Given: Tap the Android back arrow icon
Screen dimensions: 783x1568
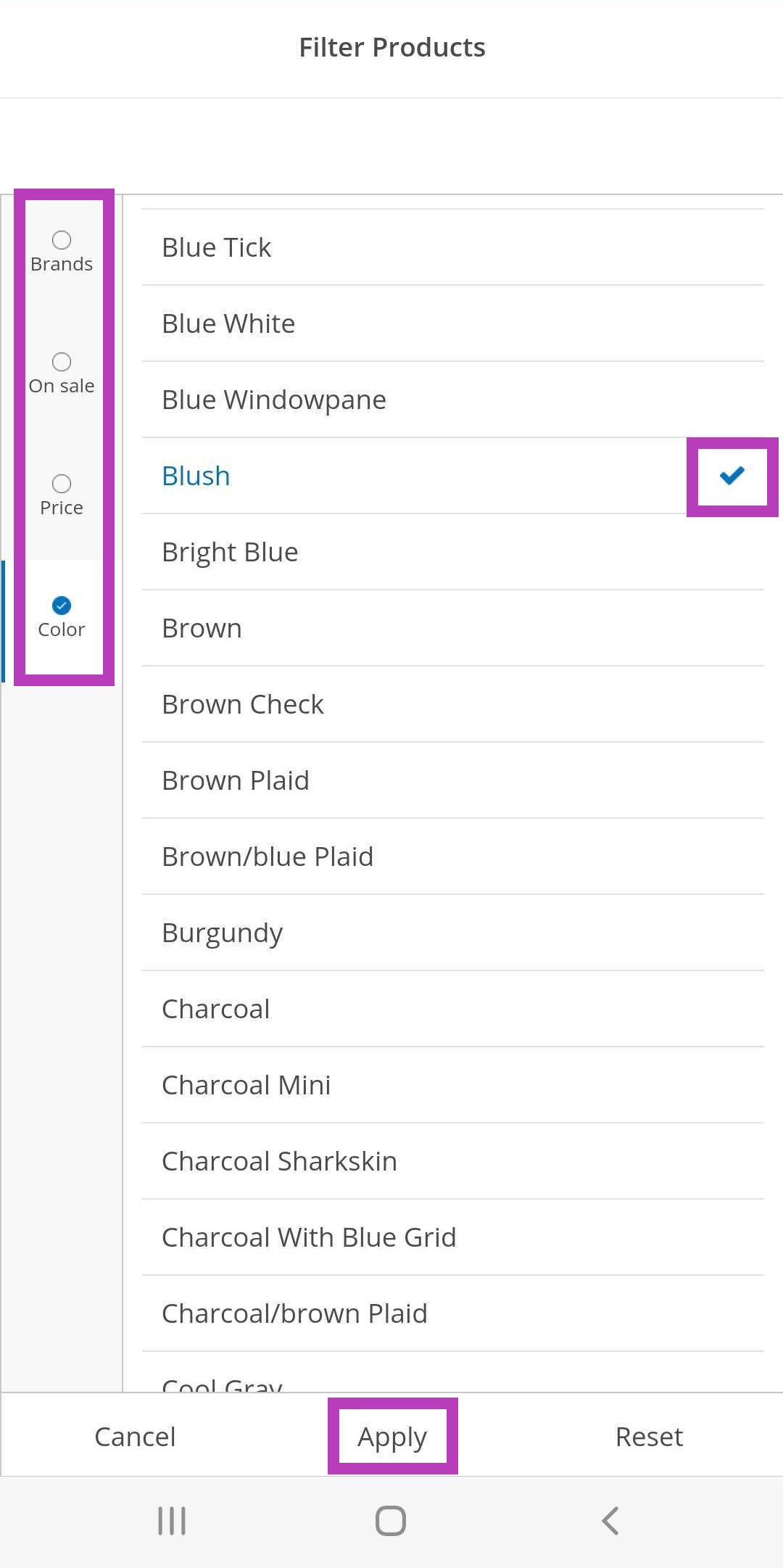Looking at the screenshot, I should [x=610, y=1521].
